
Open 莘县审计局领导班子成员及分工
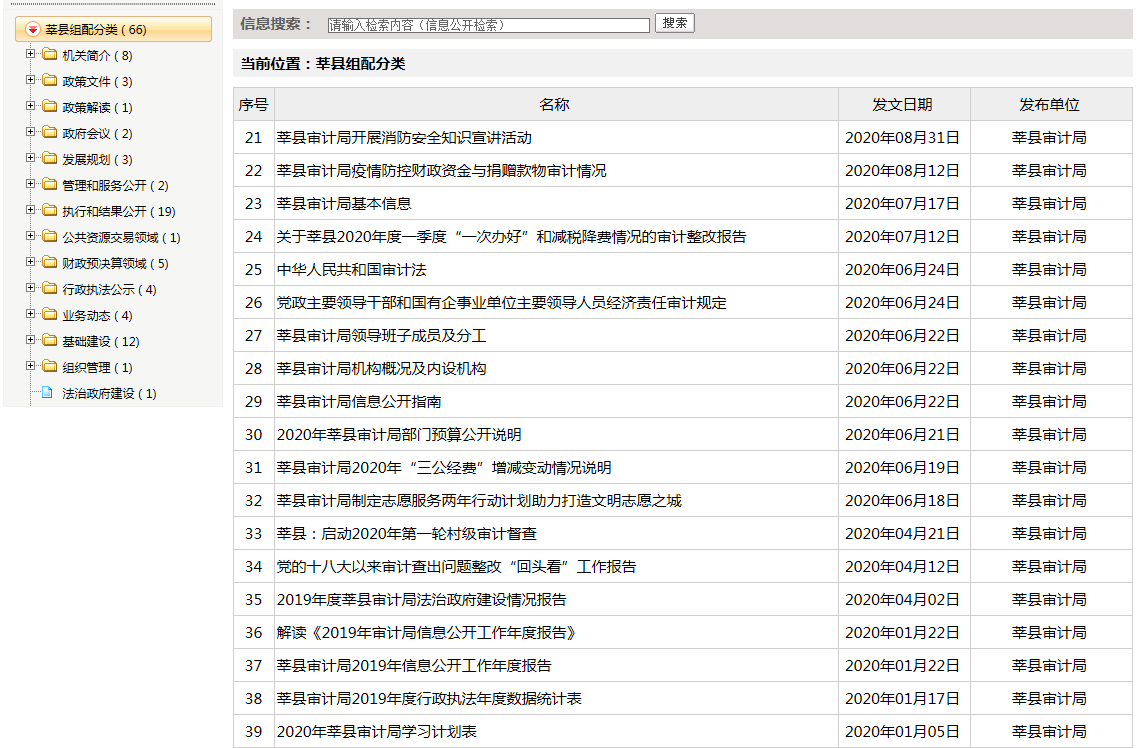382,335
